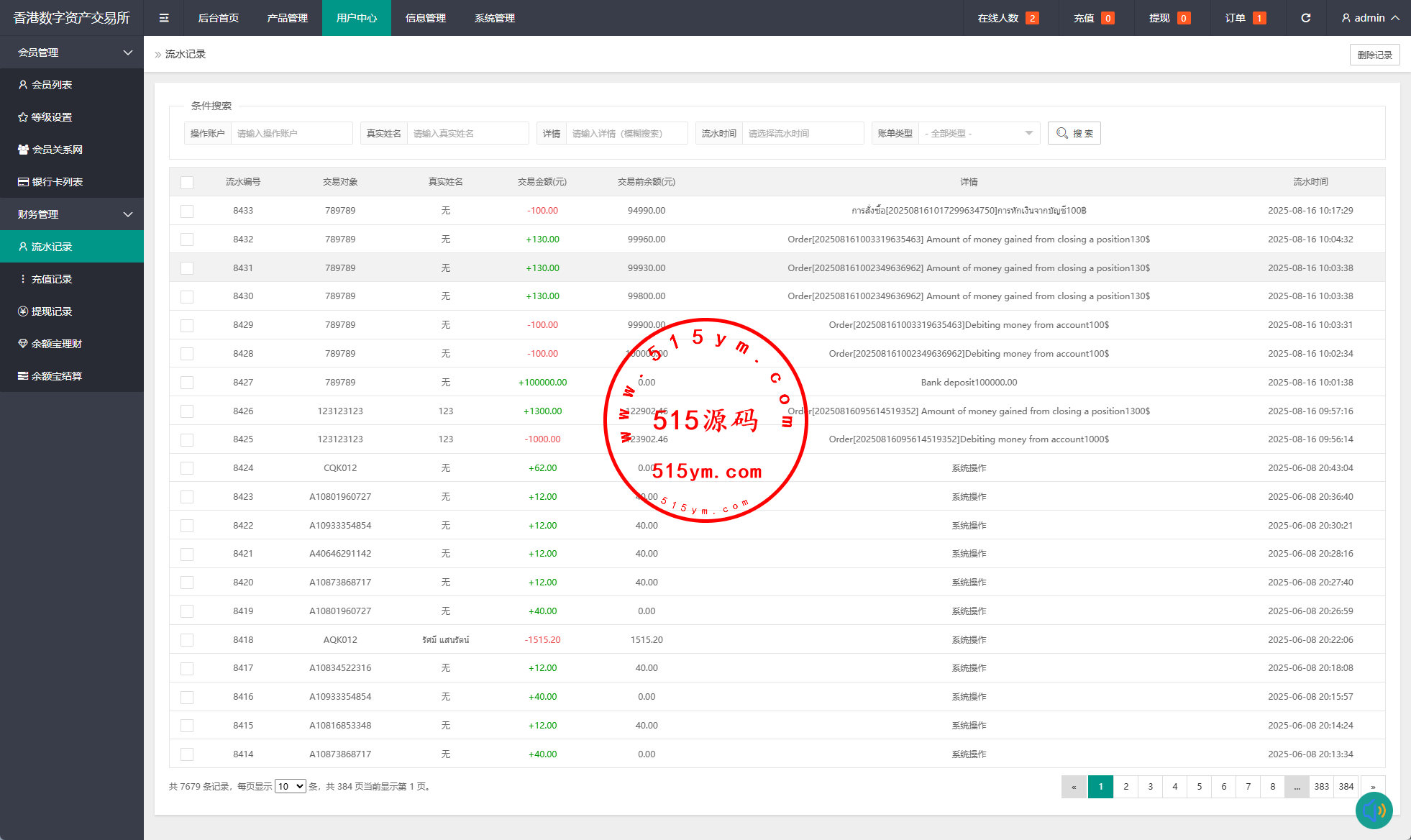The image size is (1411, 840).
Task: Open 会员关系网 group icon item
Action: pyautogui.click(x=57, y=150)
